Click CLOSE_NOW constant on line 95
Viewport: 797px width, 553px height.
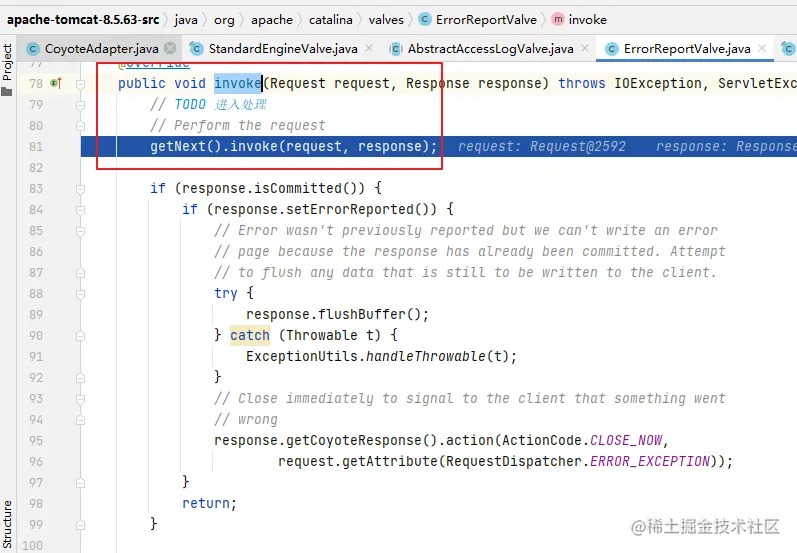(x=626, y=440)
